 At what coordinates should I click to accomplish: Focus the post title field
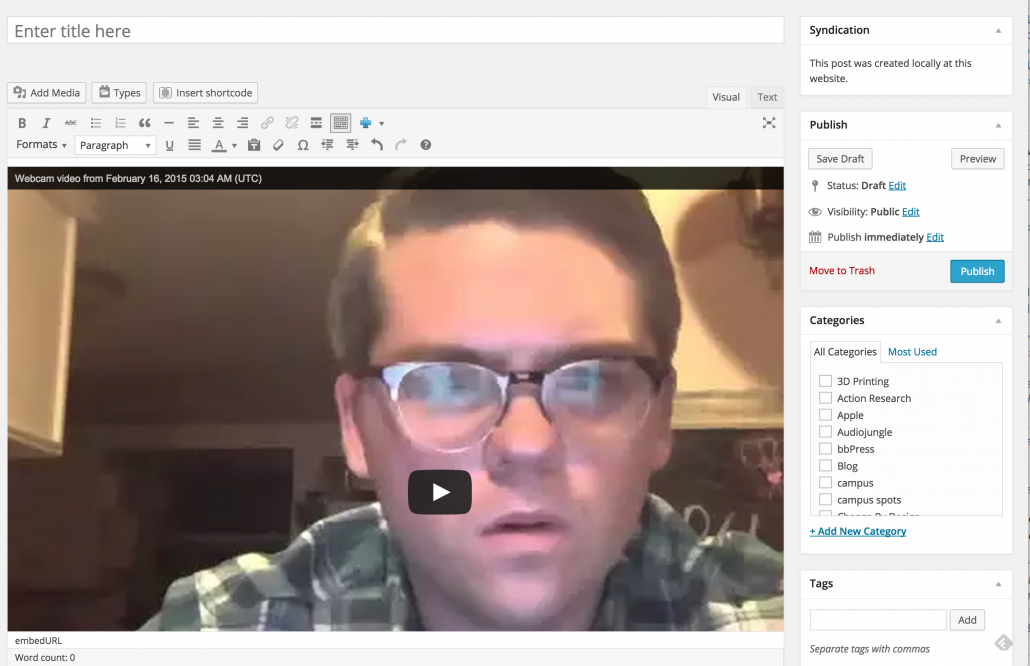click(395, 31)
